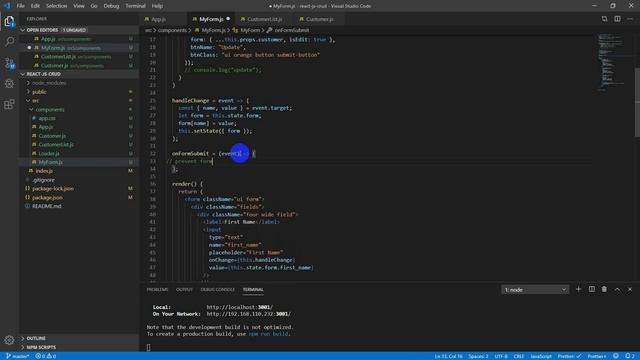The image size is (640, 360).
Task: Close the terminal panel
Action: click(x=630, y=289)
